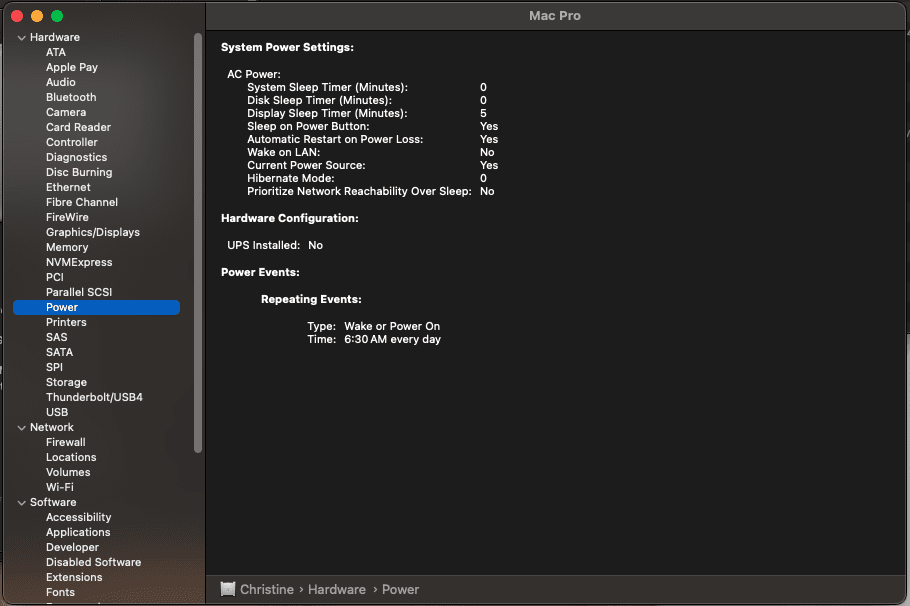Click the sidebar vertical scrollbar

pyautogui.click(x=198, y=240)
